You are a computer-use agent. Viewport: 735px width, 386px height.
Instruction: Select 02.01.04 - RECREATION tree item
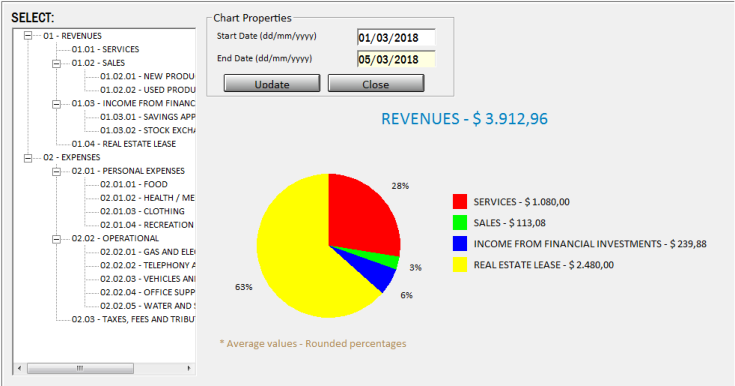pos(147,225)
